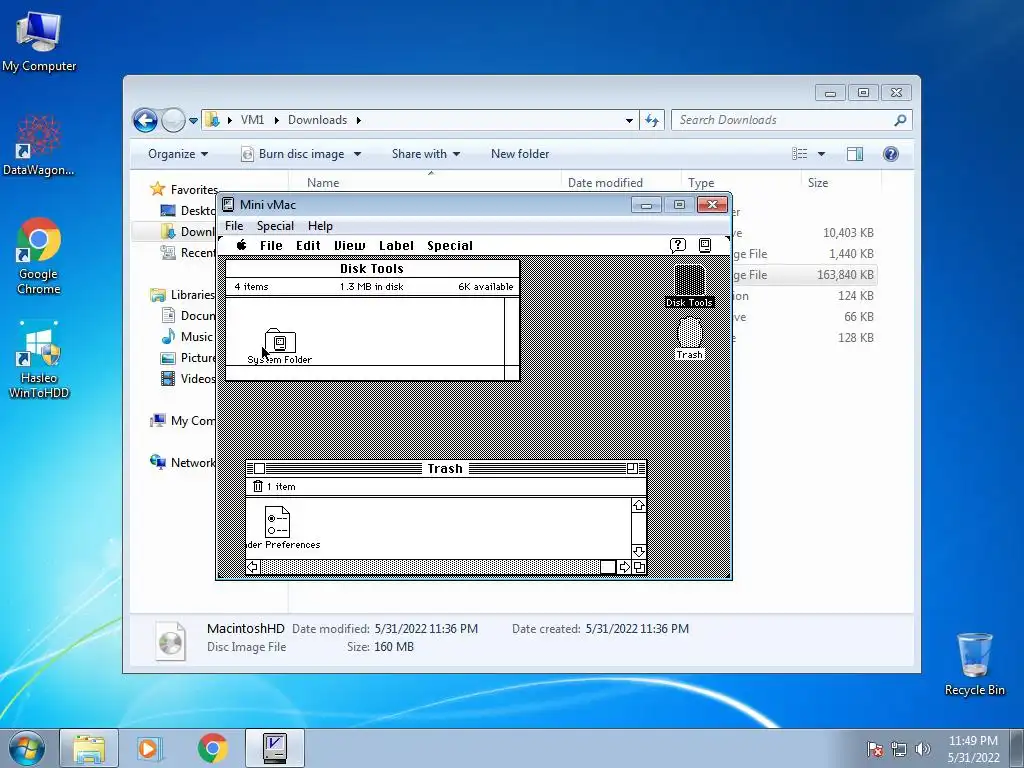Expand Burn disc image dropdown arrow

[357, 154]
